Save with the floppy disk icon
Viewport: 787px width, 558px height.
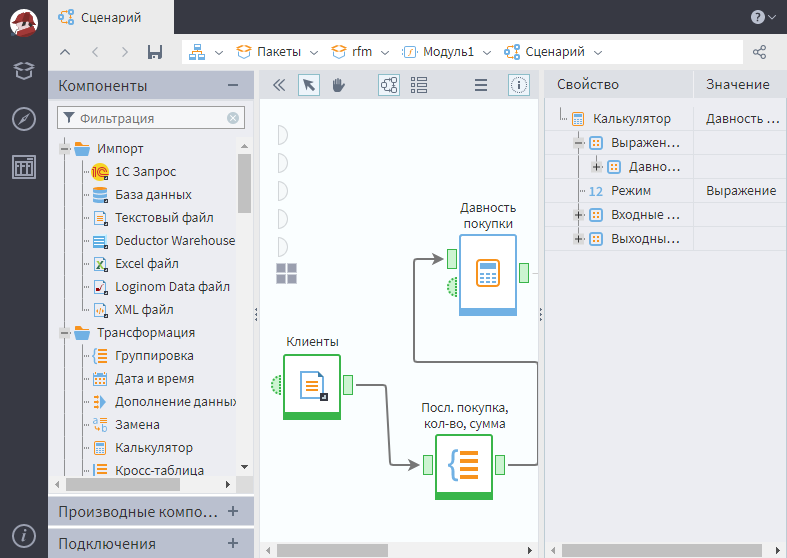point(155,52)
